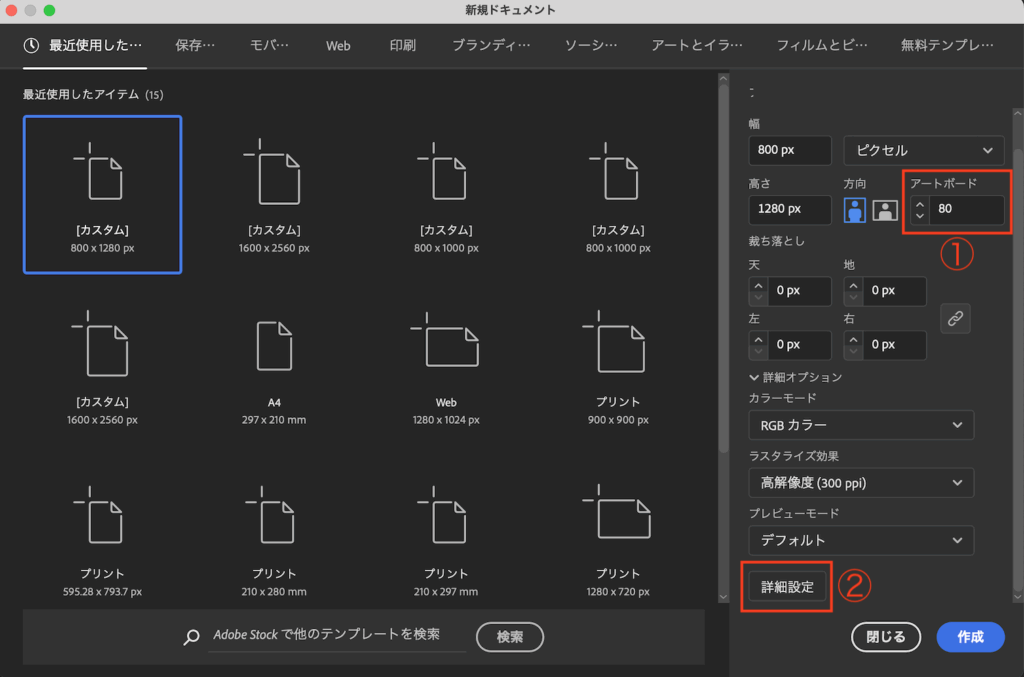This screenshot has width=1024, height=677.
Task: Open 詳細設定 settings button
Action: tap(788, 587)
